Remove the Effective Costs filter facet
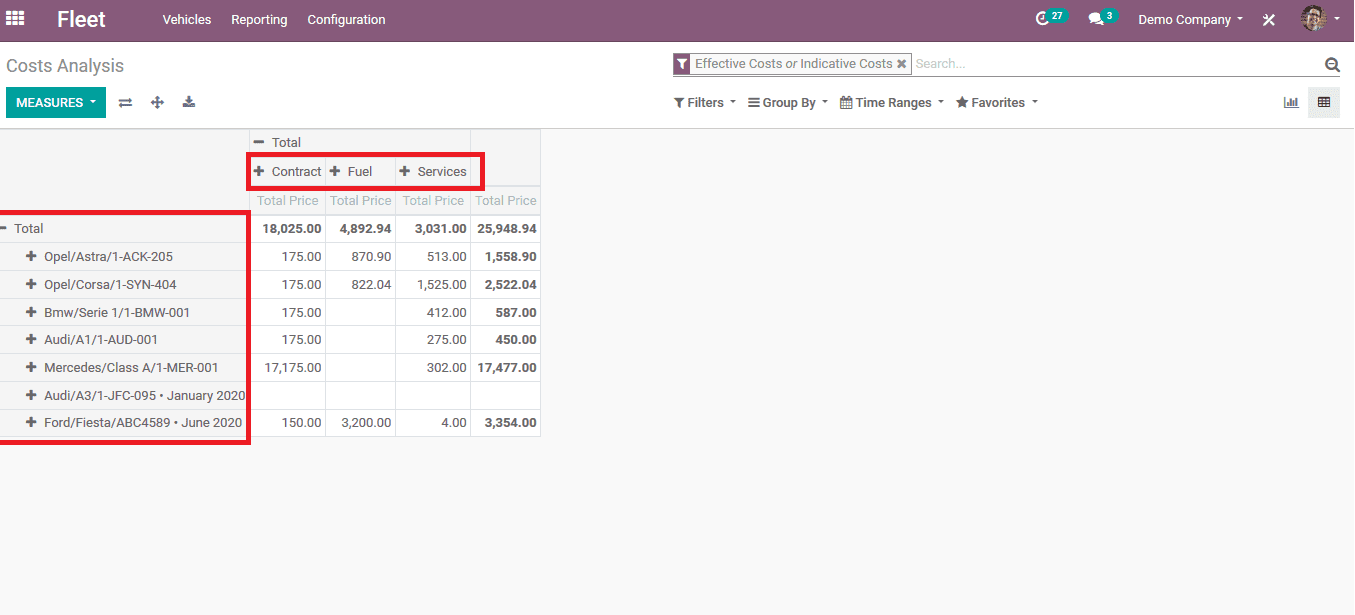 [901, 64]
